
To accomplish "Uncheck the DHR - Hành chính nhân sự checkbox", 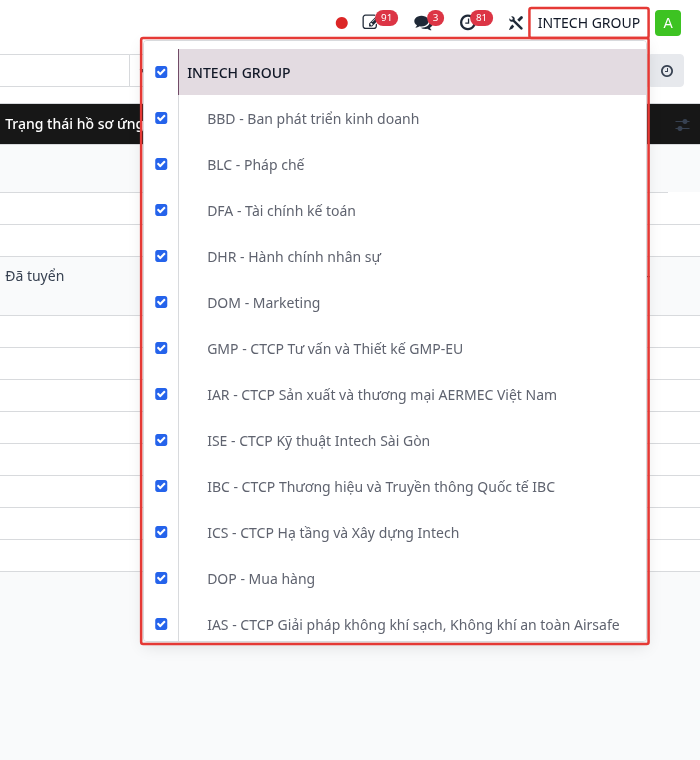I will pos(161,256).
